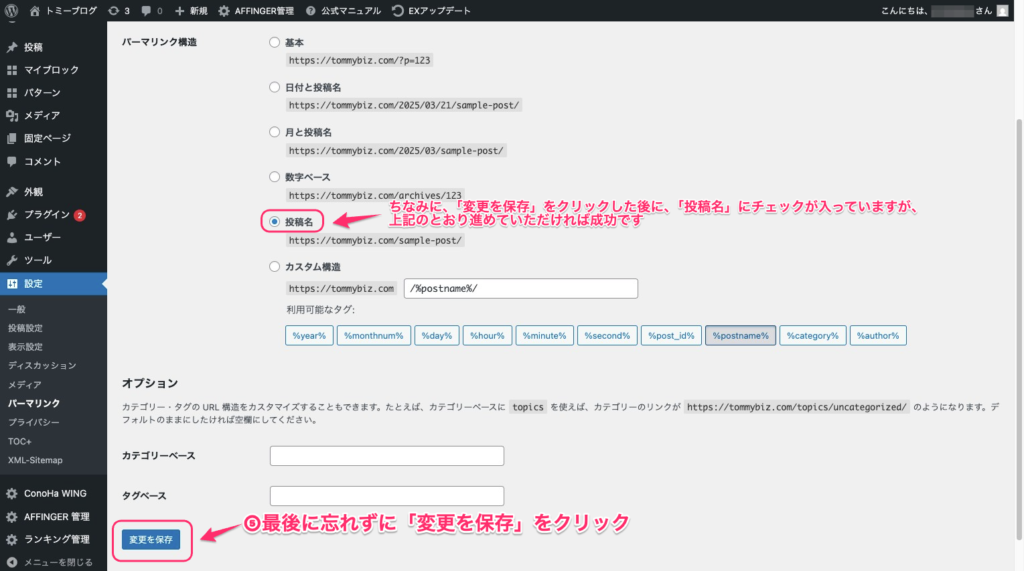Image resolution: width=1024 pixels, height=571 pixels.
Task: Click the WordPress logo icon
Action: tap(12, 10)
